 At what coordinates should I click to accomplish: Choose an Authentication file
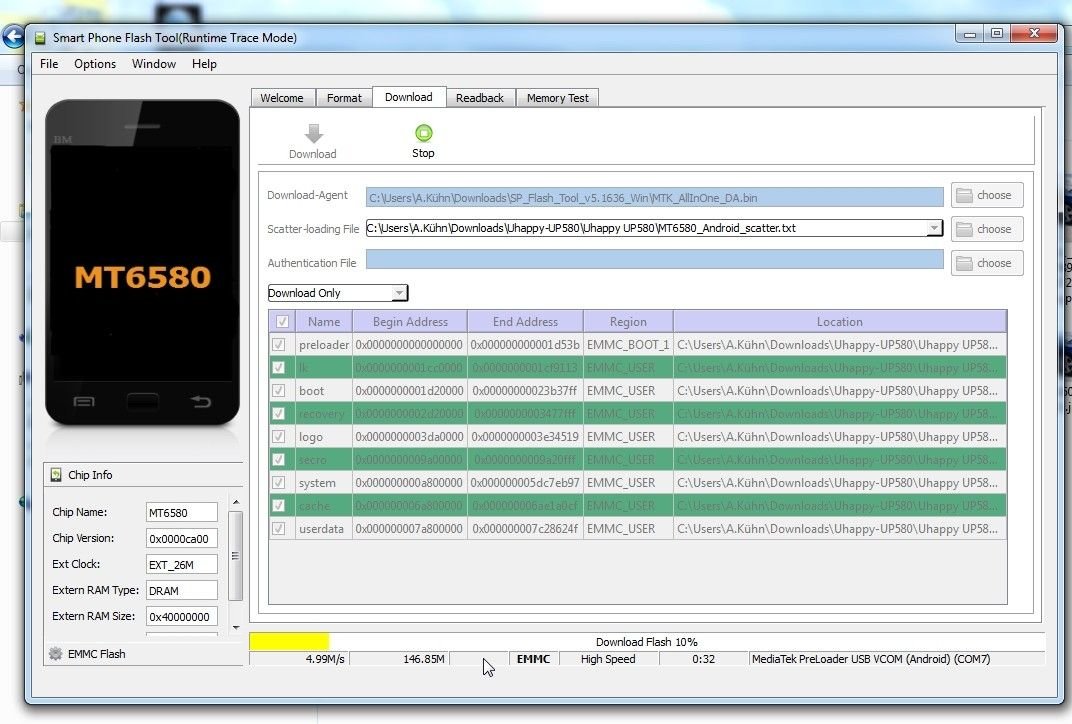(987, 263)
